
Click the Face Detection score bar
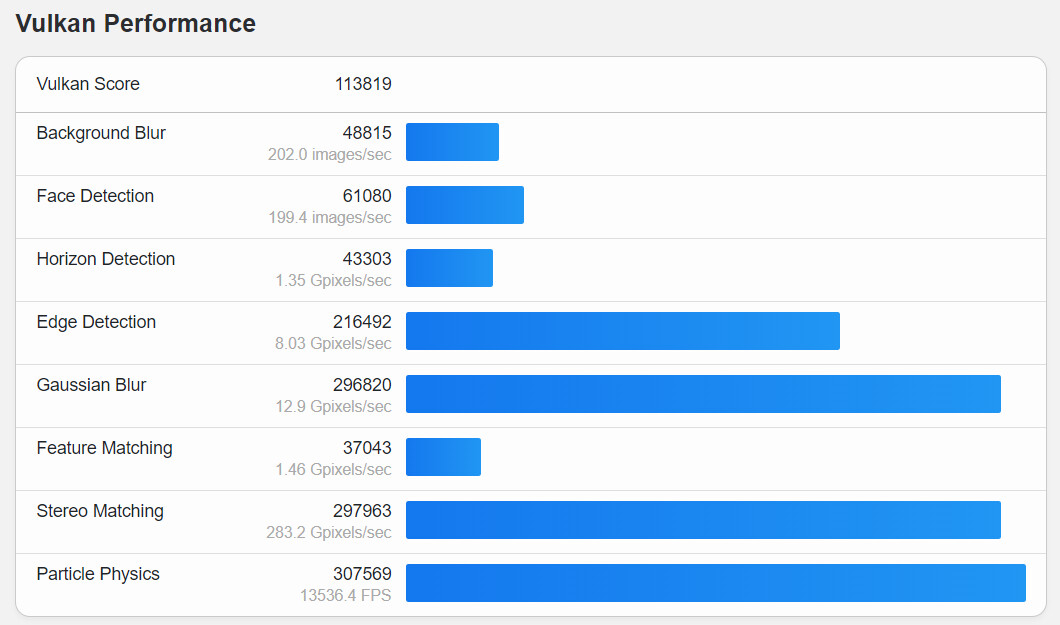click(x=465, y=205)
